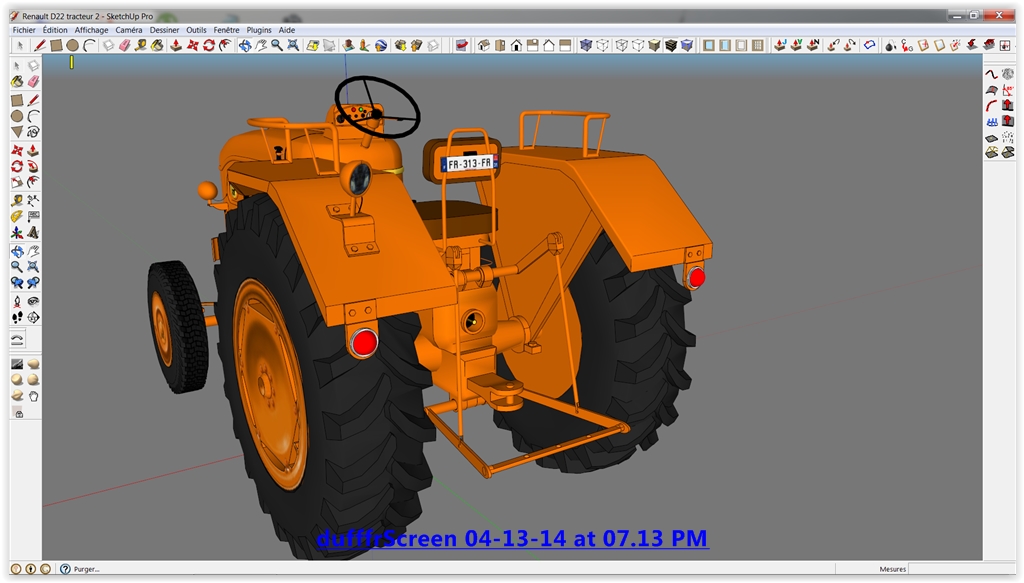This screenshot has width=1024, height=583.
Task: Enable Hidden Line face style
Action: [637, 45]
